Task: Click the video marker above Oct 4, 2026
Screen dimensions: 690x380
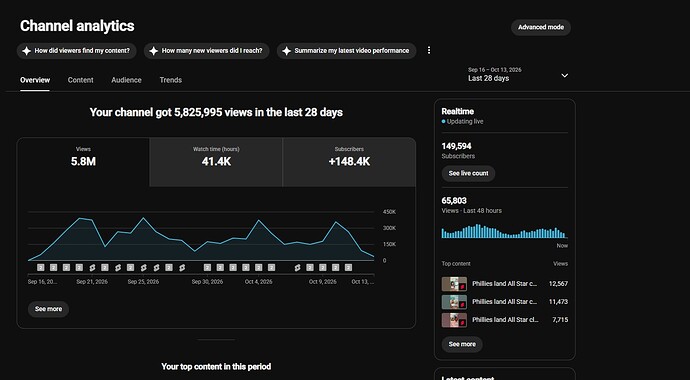Action: (258, 267)
